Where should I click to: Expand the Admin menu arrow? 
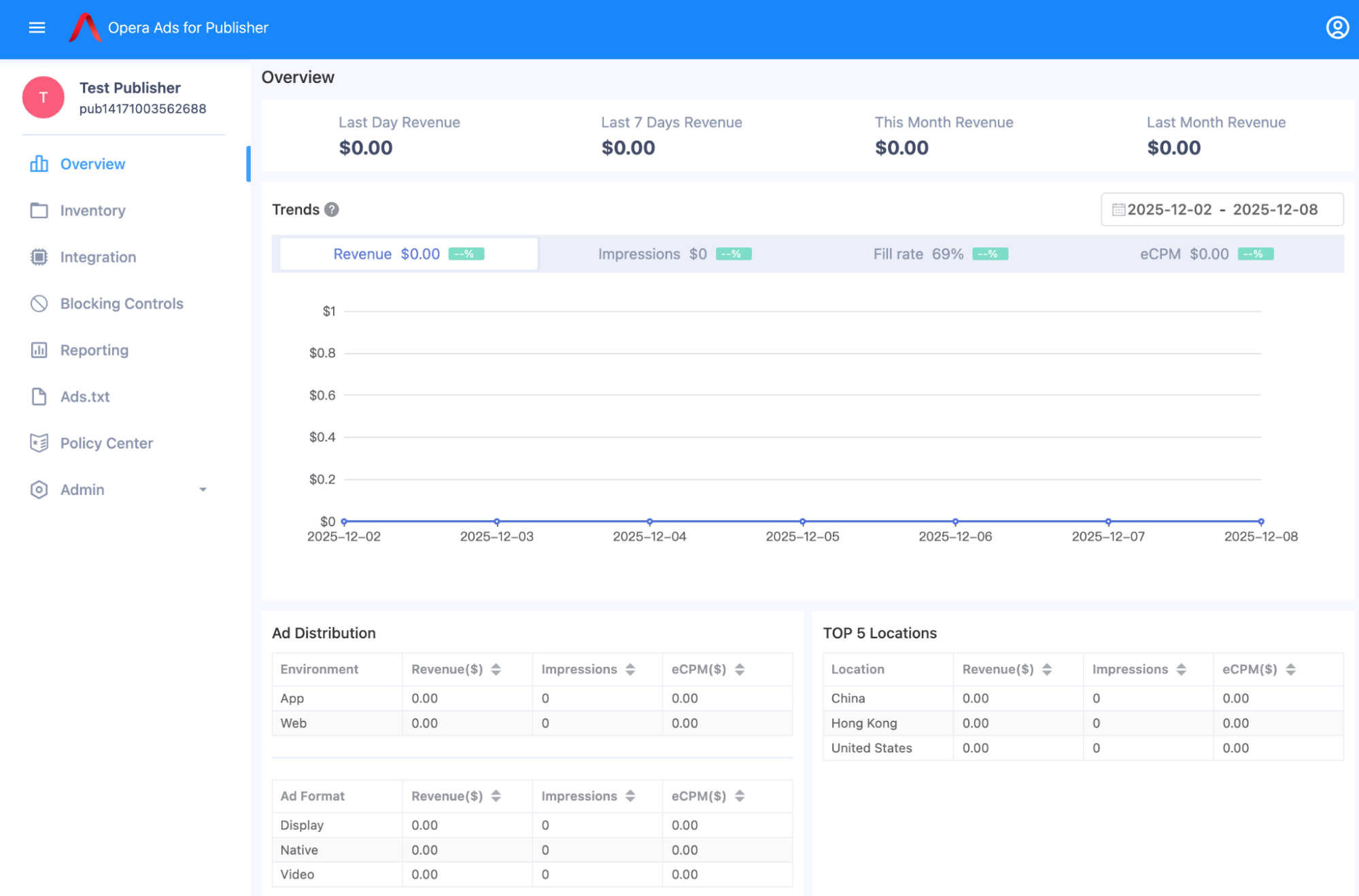tap(203, 489)
